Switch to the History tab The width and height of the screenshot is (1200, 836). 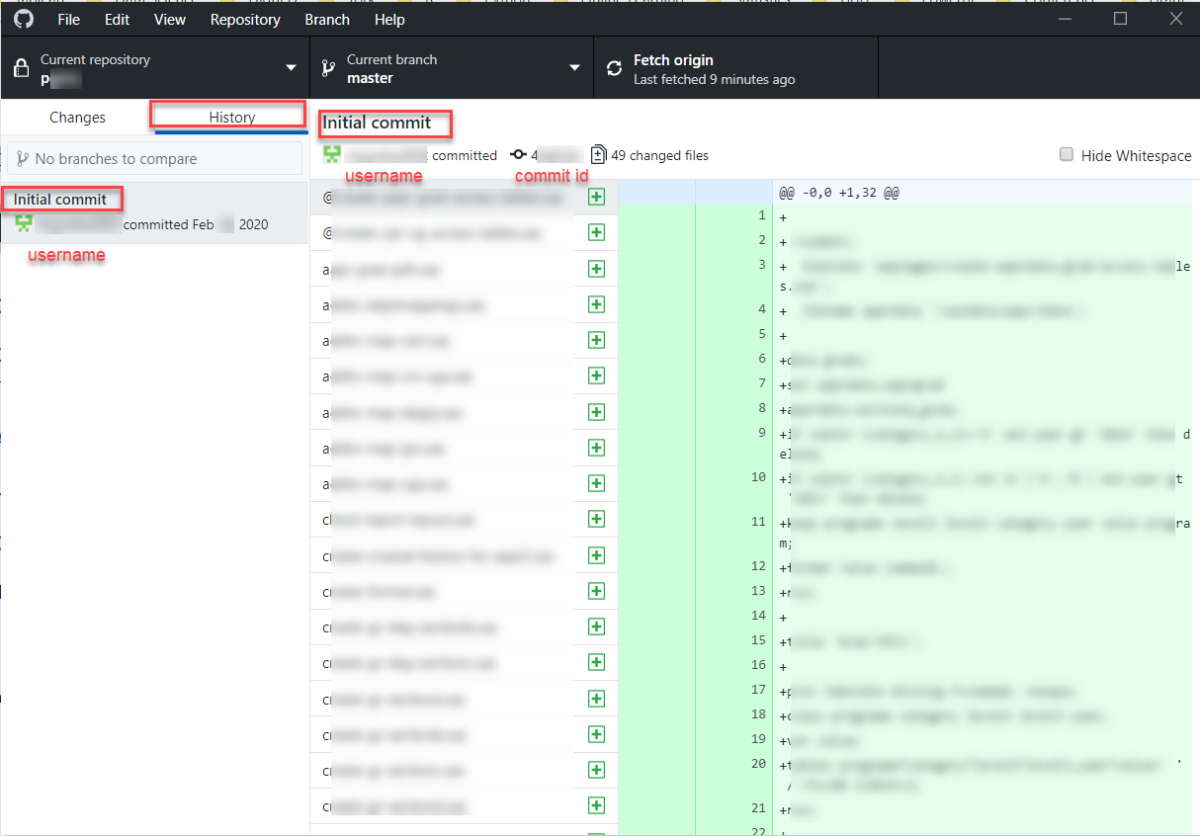[232, 117]
